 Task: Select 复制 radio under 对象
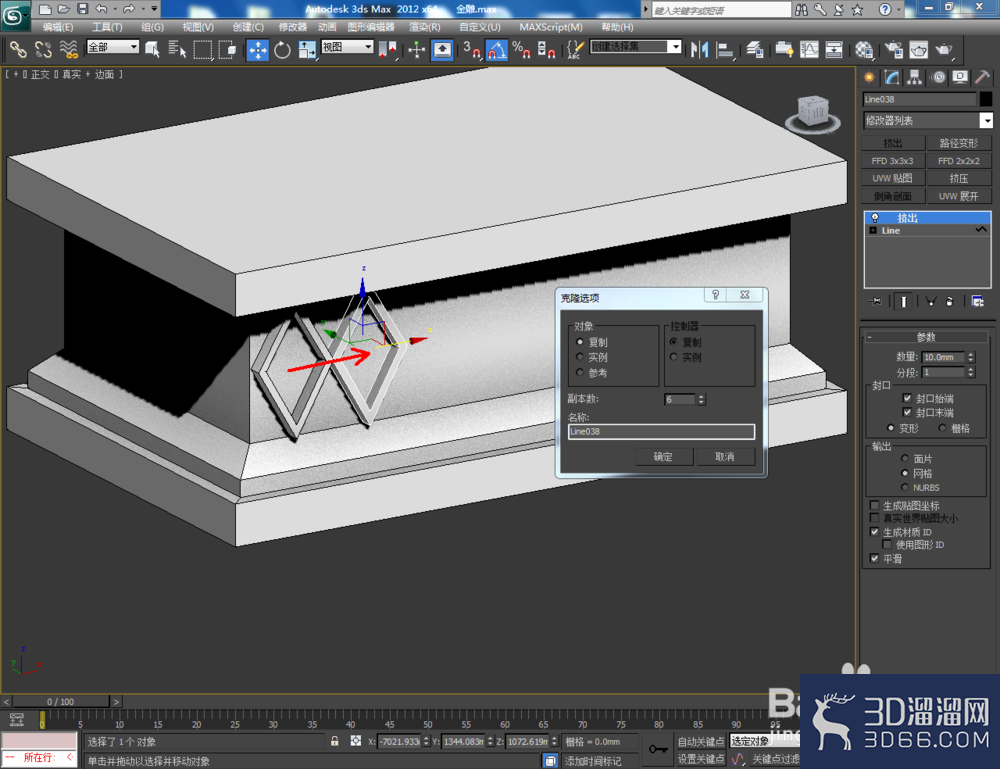(580, 342)
